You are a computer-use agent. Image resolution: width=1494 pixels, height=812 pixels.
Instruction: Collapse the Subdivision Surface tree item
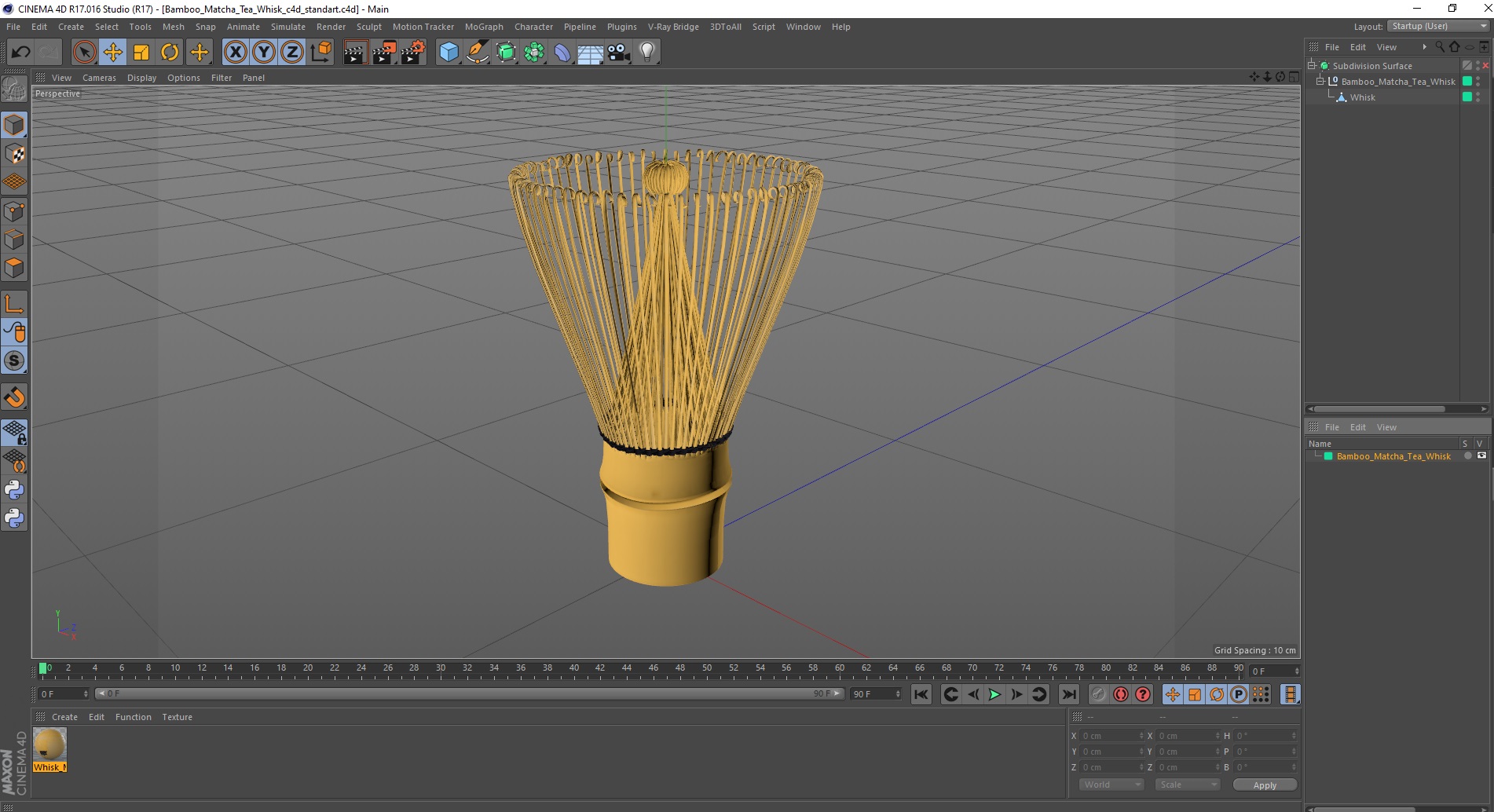1312,66
